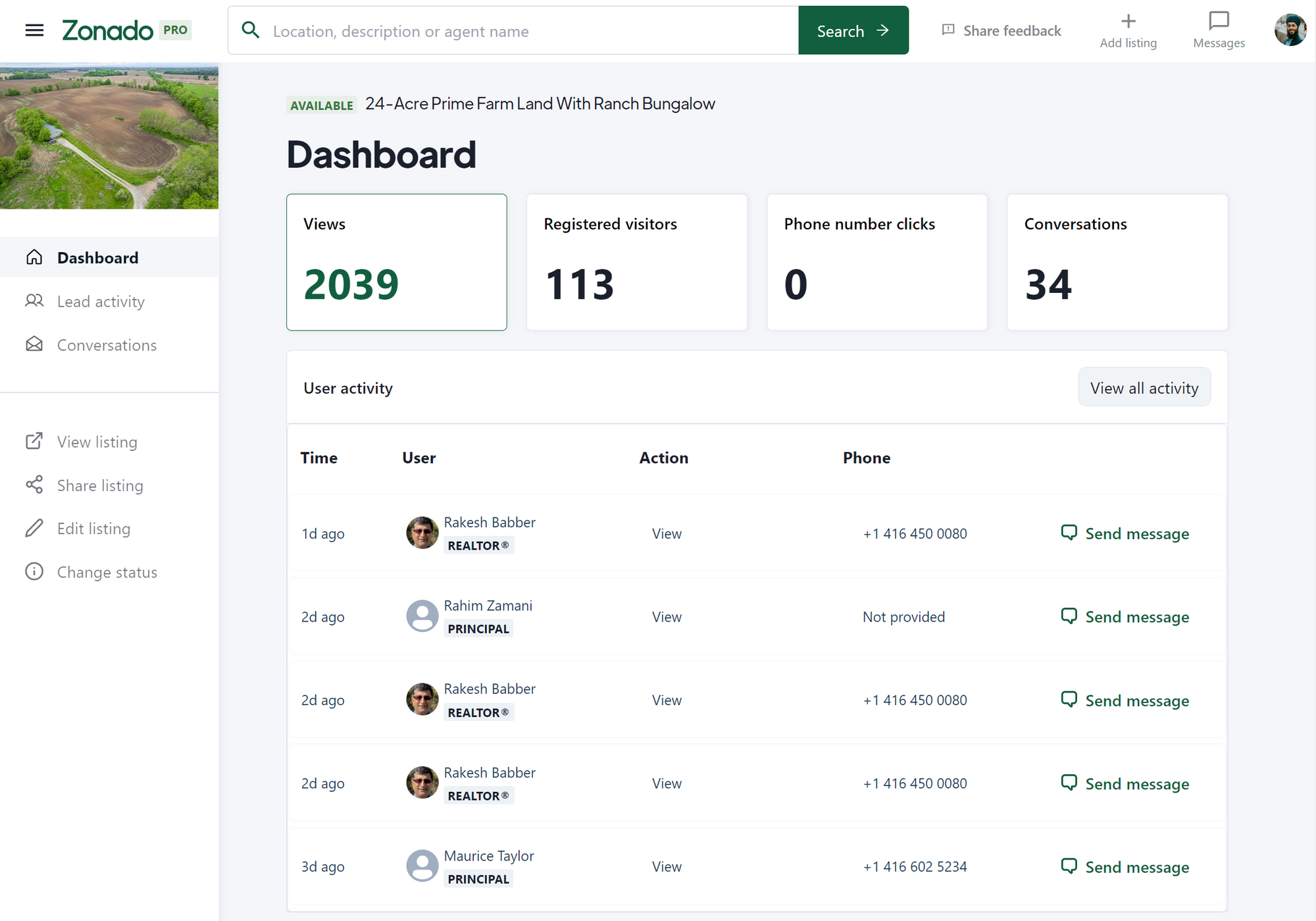Open the hamburger menu icon
Screen dimensions: 1316x921
(x=34, y=30)
